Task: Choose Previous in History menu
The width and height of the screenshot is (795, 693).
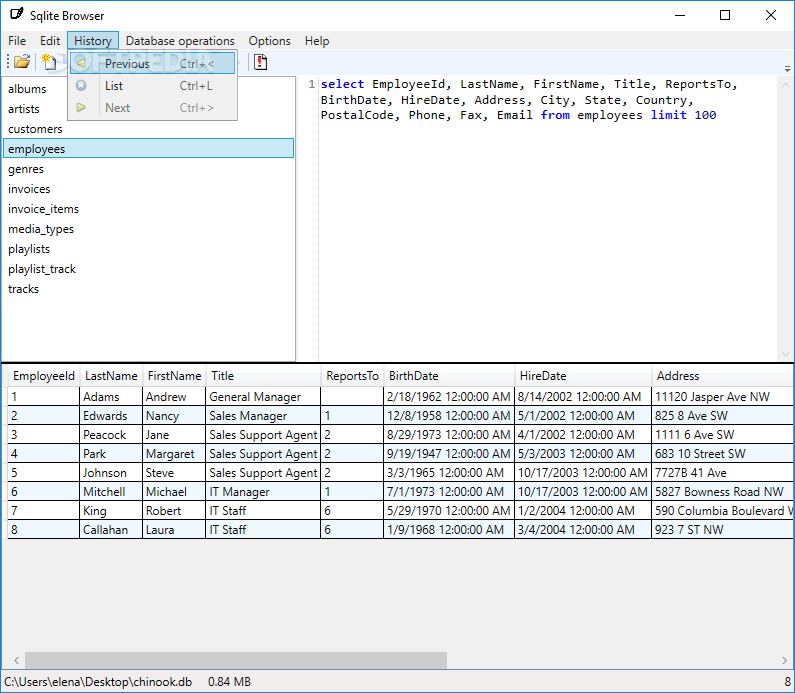Action: pyautogui.click(x=152, y=63)
